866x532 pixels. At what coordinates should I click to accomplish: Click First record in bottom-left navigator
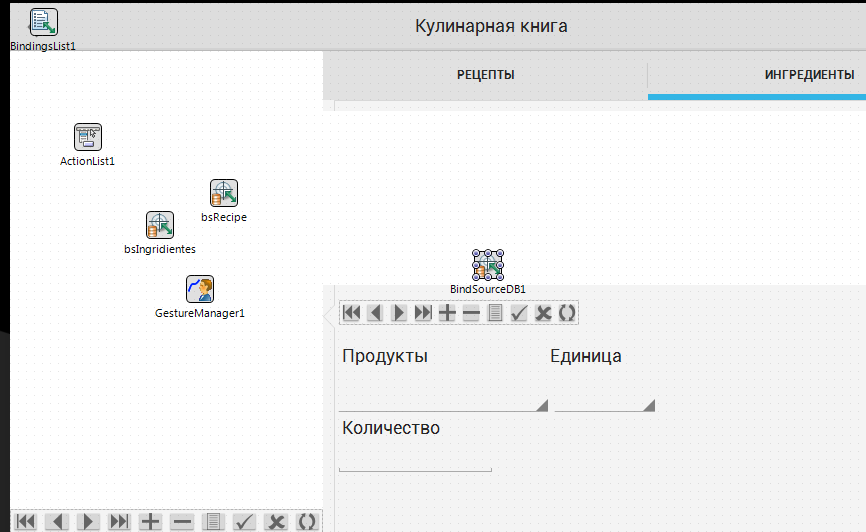point(25,521)
